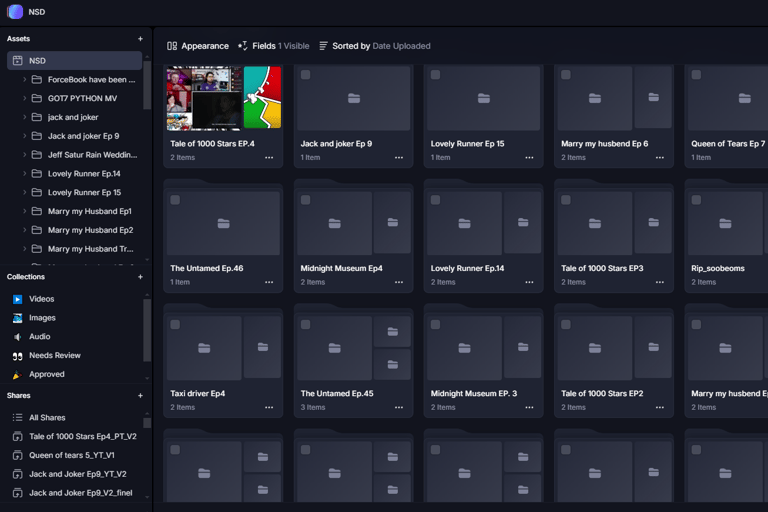Click the share icon for Queen of tears 5_YT_V1

[x=18, y=455]
